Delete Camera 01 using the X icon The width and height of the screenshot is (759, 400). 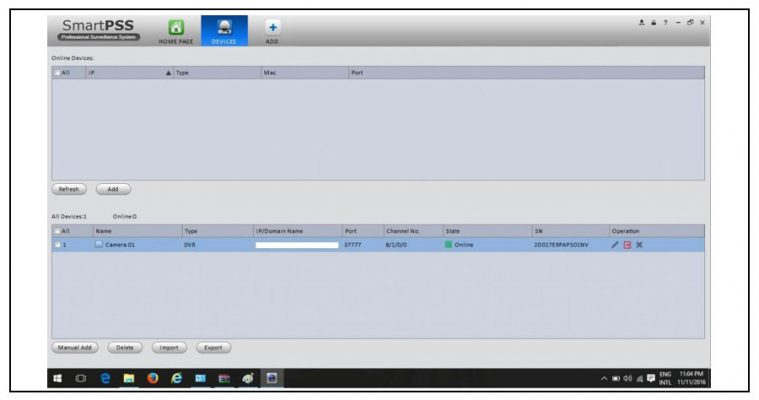(639, 245)
